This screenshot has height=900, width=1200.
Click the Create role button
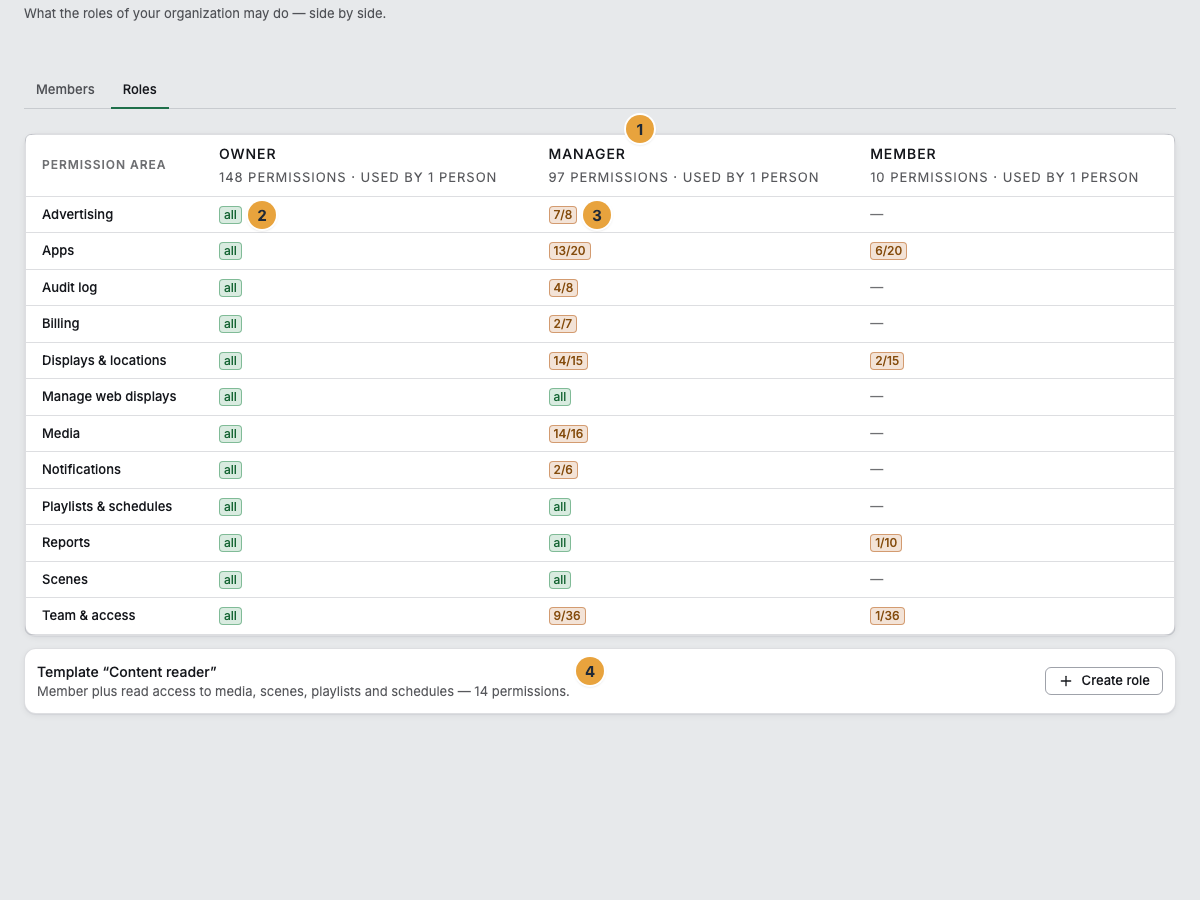1104,680
